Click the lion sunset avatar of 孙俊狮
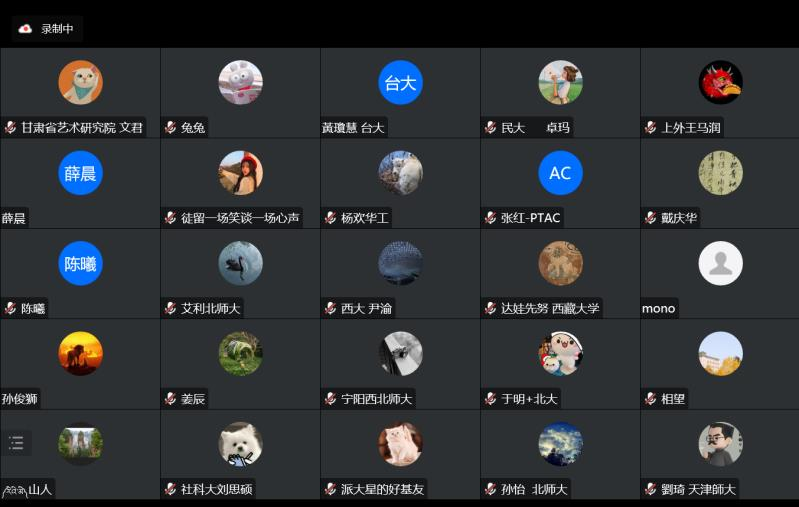This screenshot has width=799, height=507. (81, 354)
